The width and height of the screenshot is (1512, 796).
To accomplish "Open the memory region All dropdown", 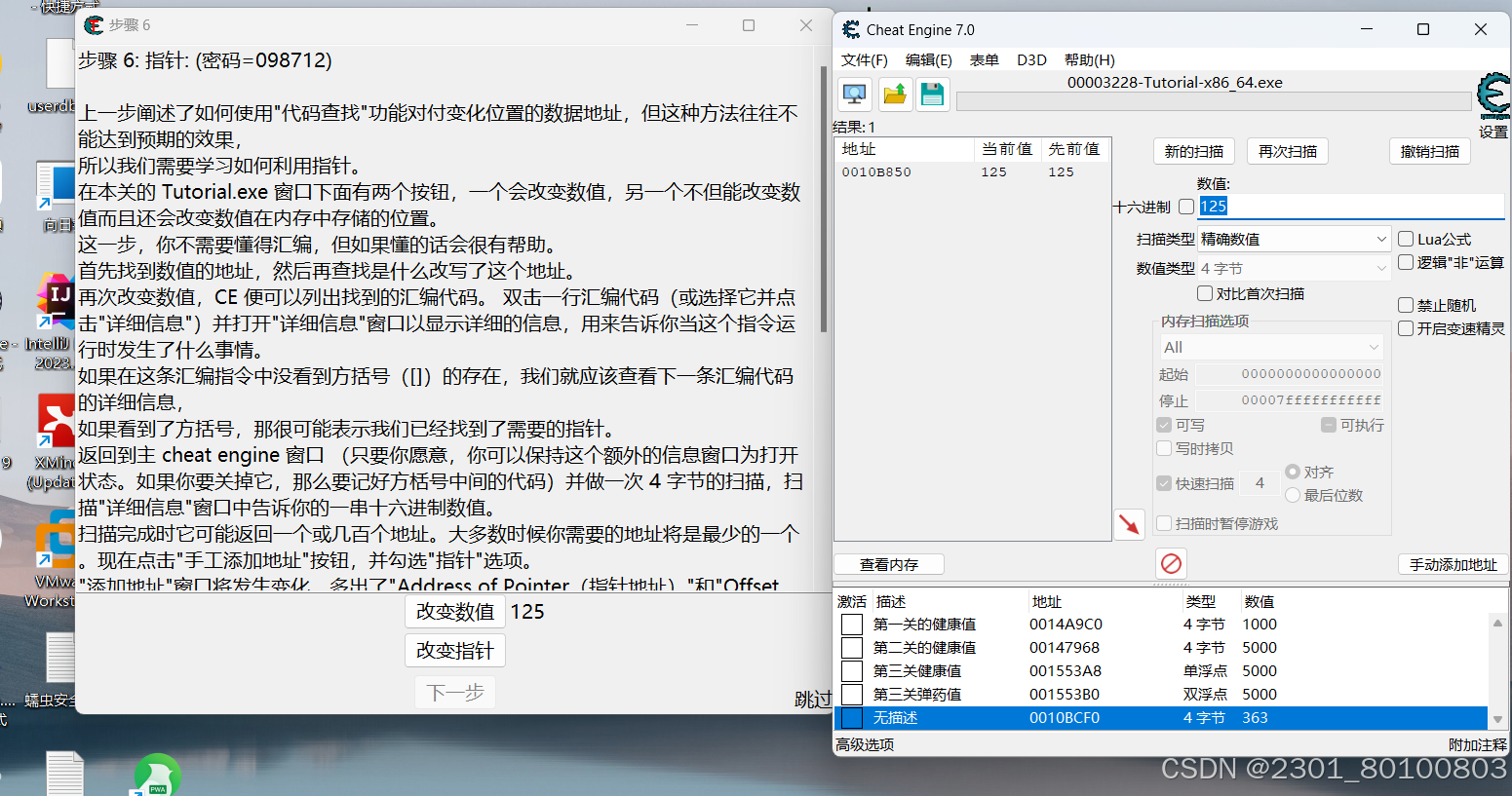I will [1271, 347].
